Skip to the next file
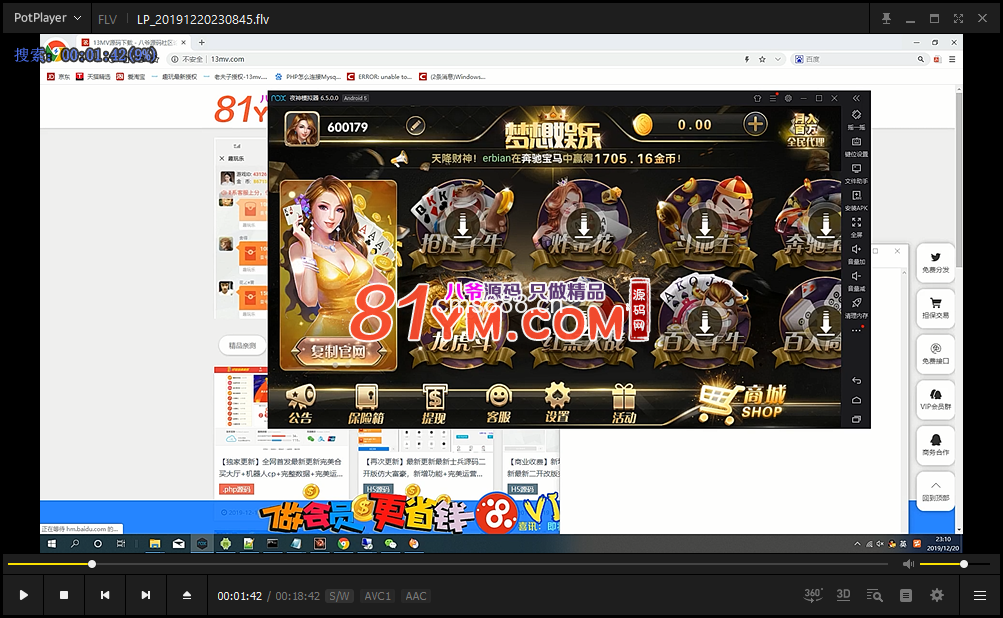The image size is (1003, 618). pos(146,595)
